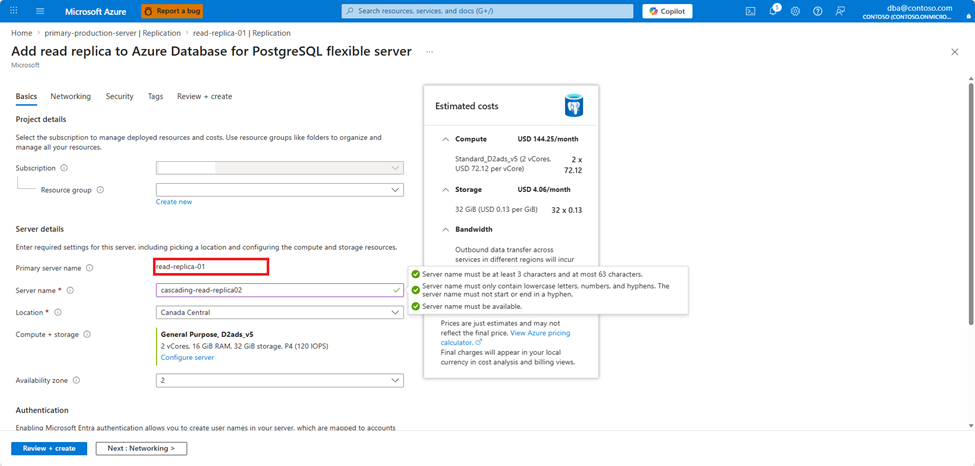Open the help question mark icon

coord(818,11)
